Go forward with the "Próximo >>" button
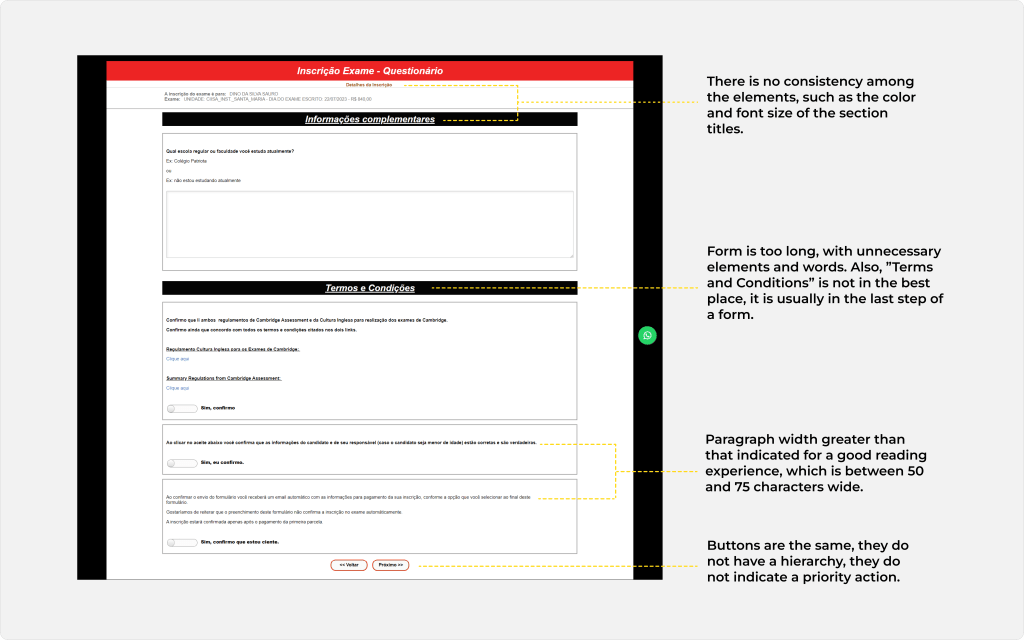Image resolution: width=1024 pixels, height=640 pixels. (391, 565)
